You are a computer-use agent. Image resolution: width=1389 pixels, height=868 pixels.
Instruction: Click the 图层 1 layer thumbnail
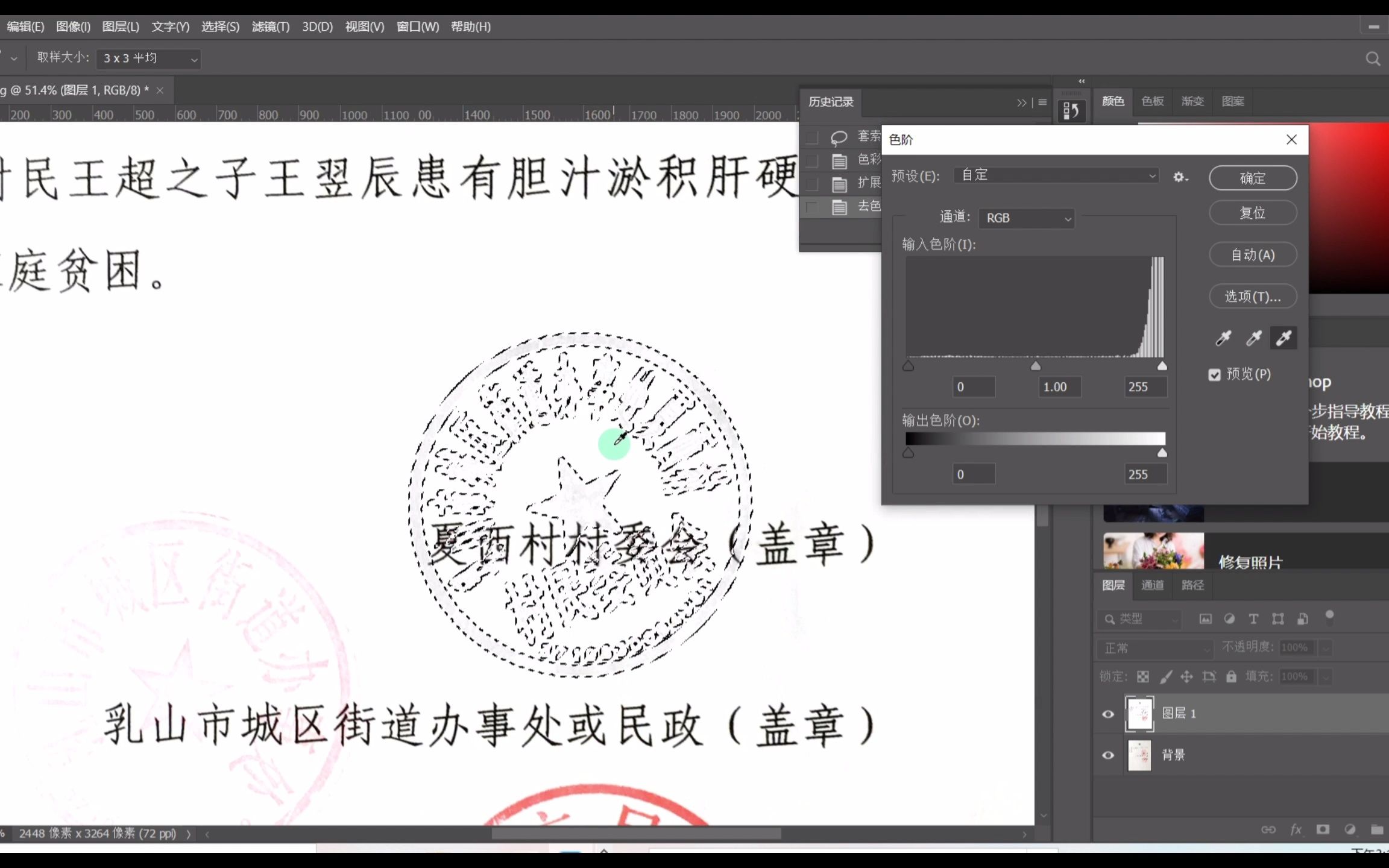1139,714
